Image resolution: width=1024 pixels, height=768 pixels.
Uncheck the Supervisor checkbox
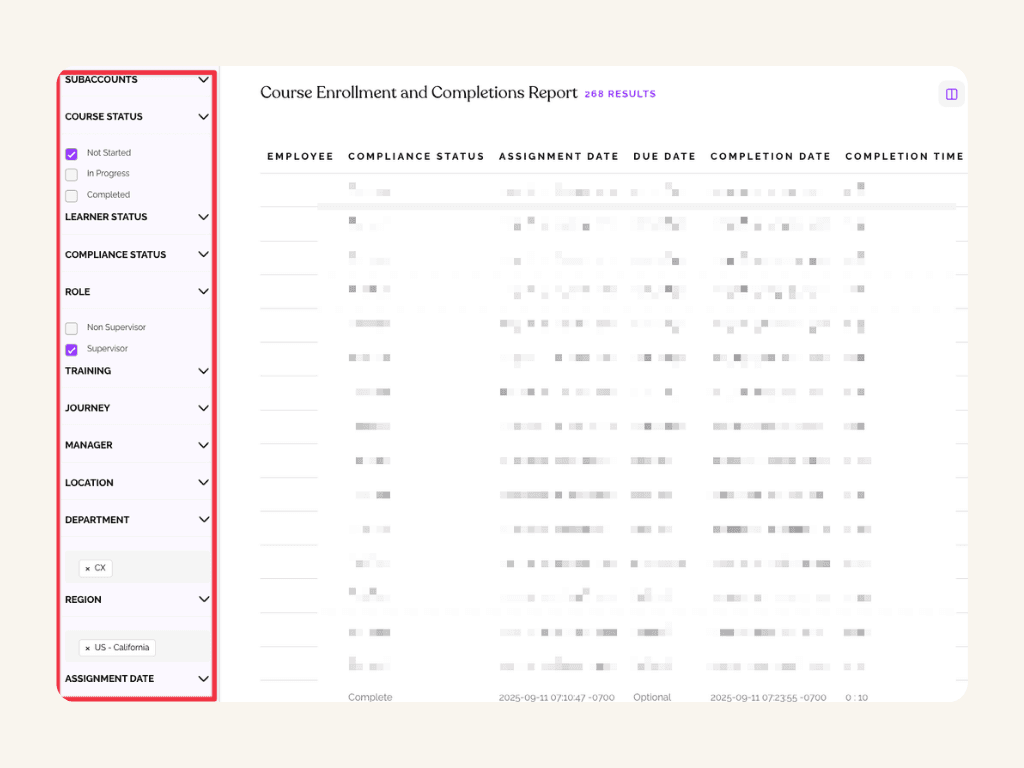72,349
